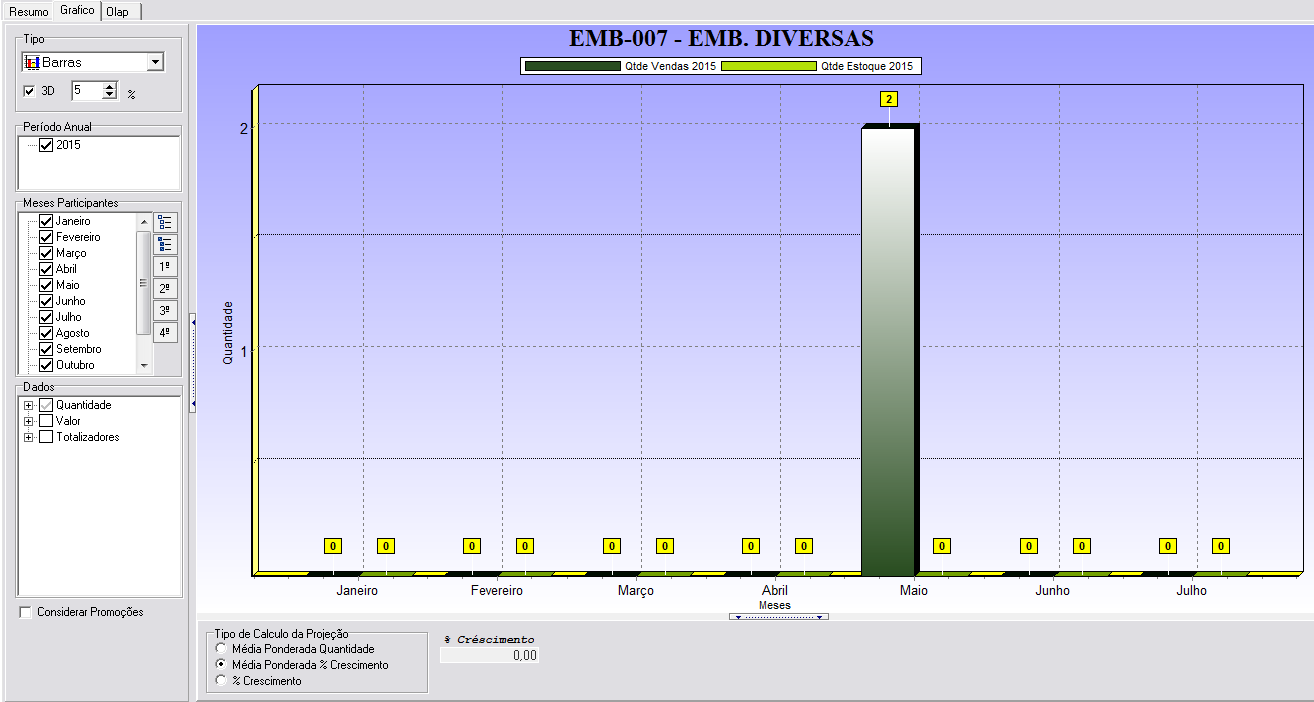Screen dimensions: 1314x702
Task: Increase the 3D percentage with up arrow
Action: click(110, 87)
